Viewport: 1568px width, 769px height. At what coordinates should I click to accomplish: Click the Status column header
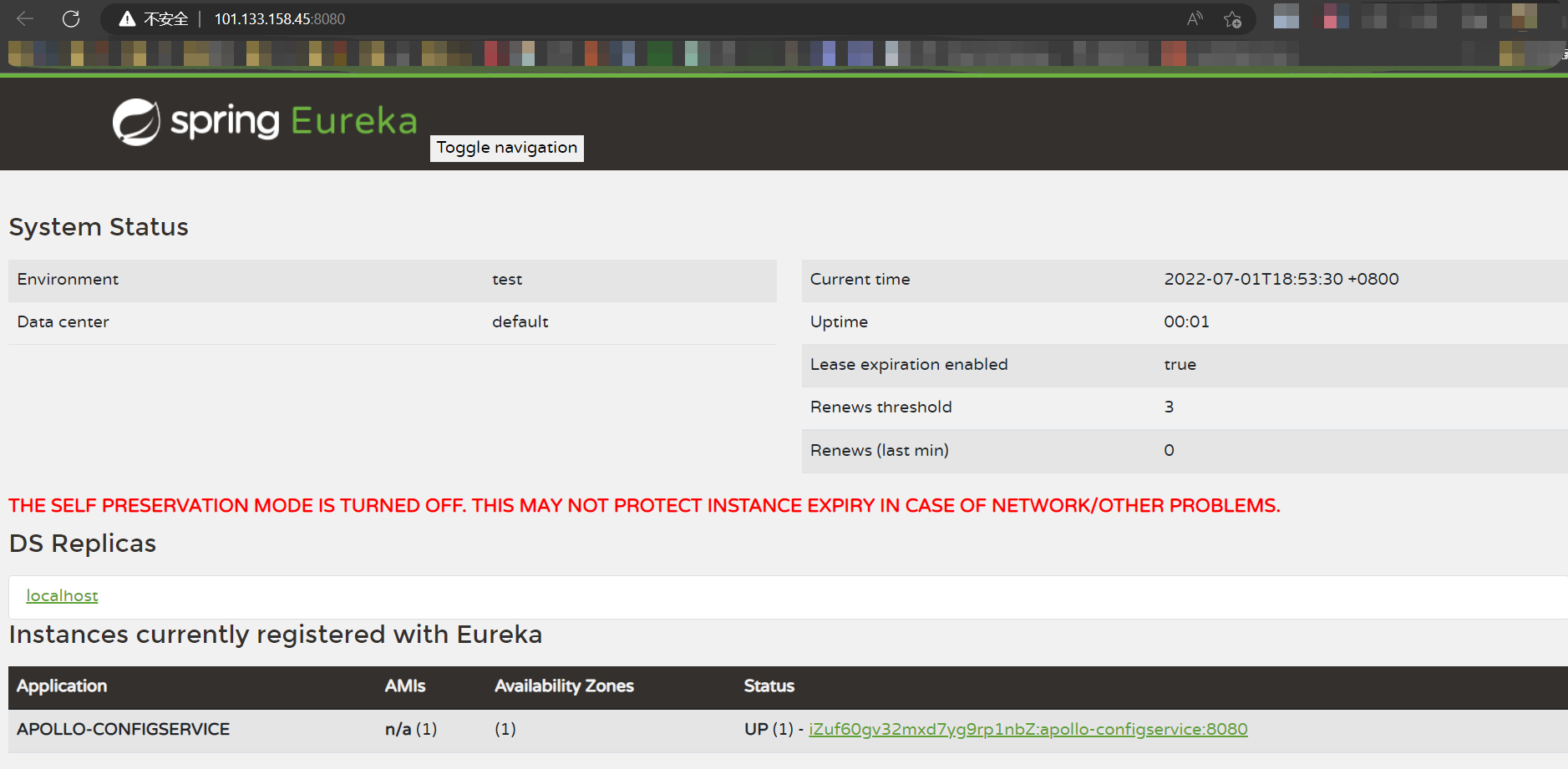click(769, 686)
